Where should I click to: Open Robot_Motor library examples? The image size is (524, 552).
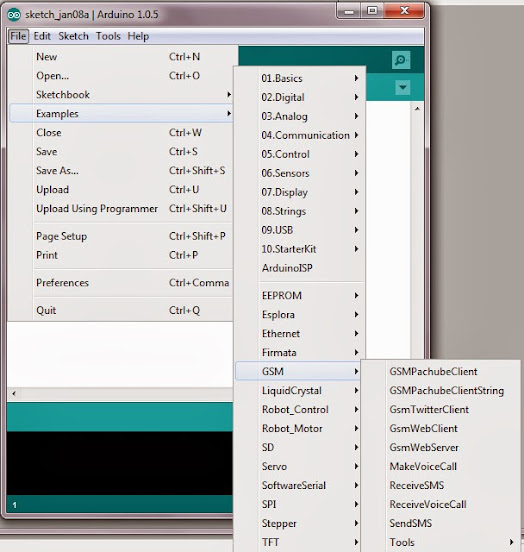coord(299,429)
